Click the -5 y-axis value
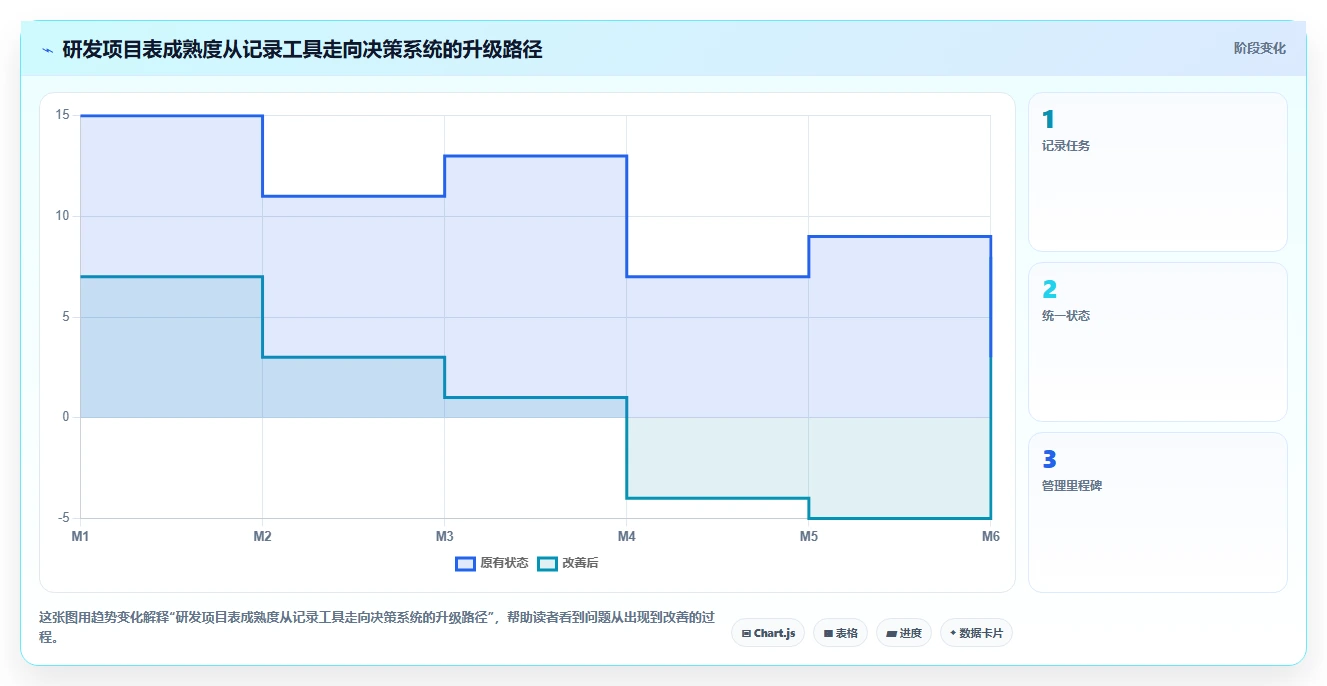 pos(63,518)
